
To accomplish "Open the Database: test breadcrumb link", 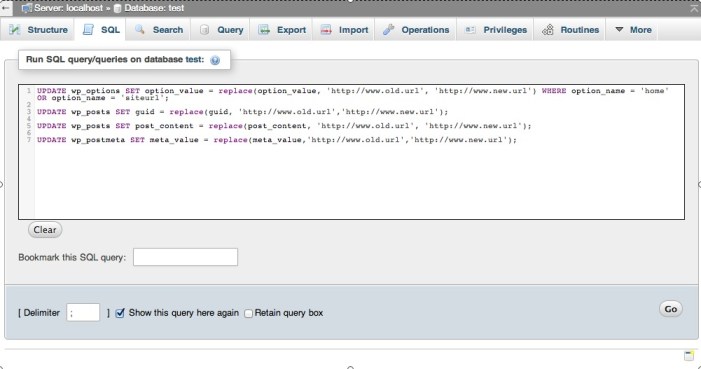I will tap(154, 8).
